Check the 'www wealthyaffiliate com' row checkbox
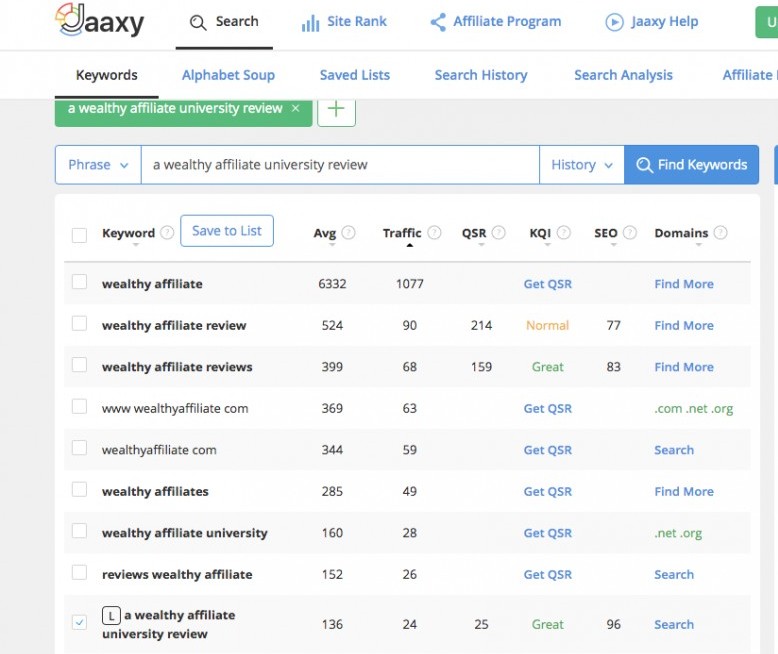 tap(79, 406)
